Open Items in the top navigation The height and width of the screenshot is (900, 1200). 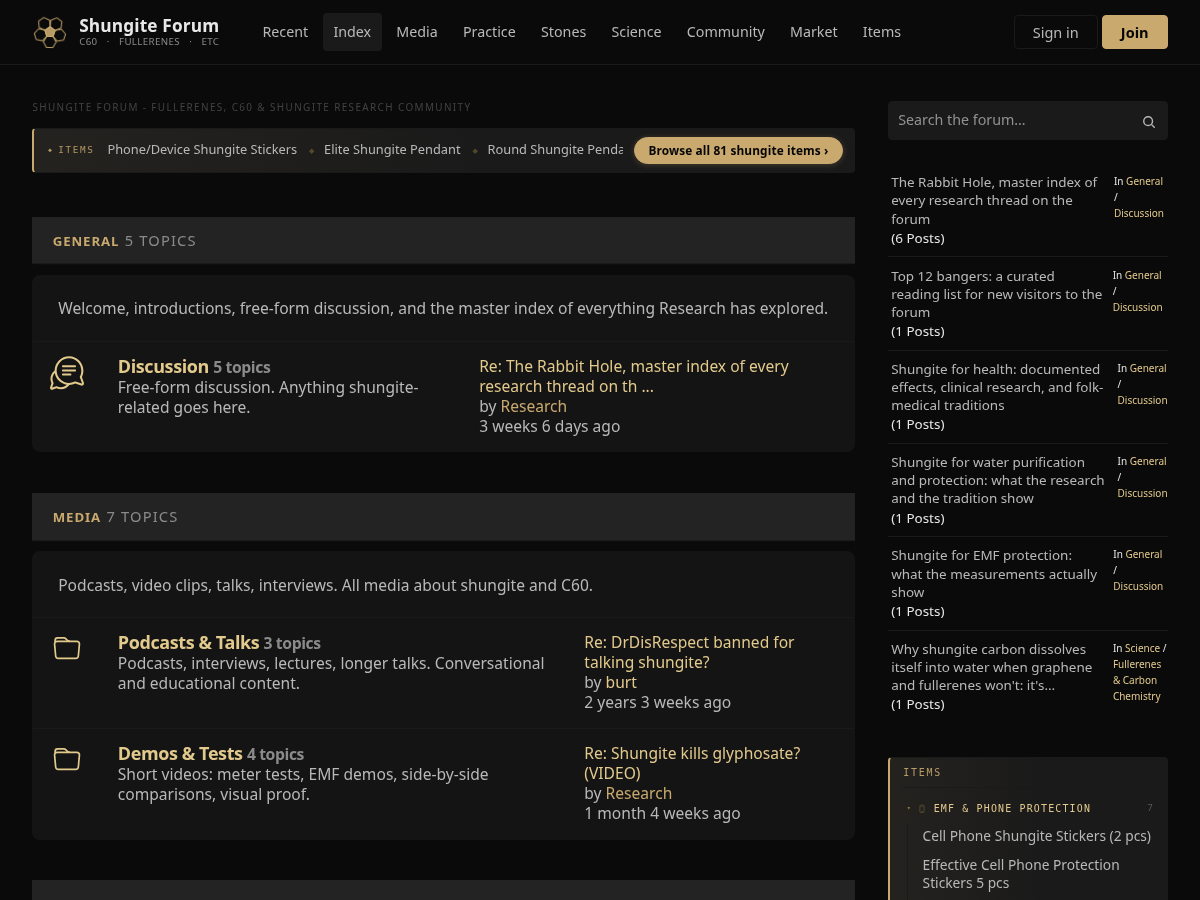[x=882, y=32]
